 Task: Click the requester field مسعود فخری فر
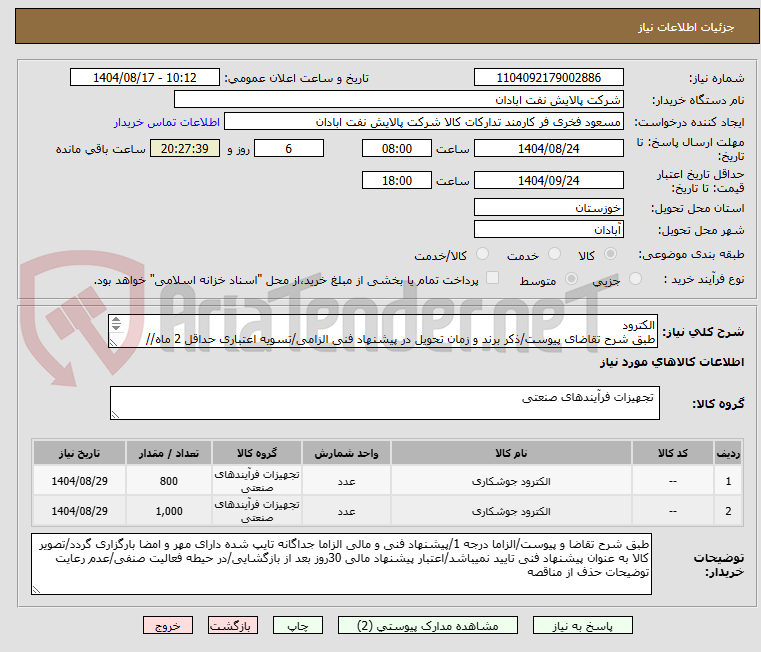(423, 122)
